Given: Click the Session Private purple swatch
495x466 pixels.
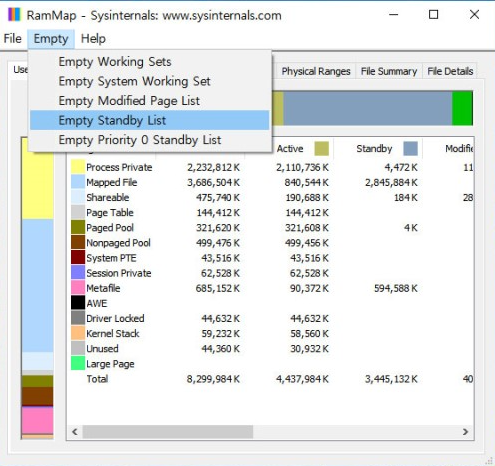Looking at the screenshot, I should [78, 273].
